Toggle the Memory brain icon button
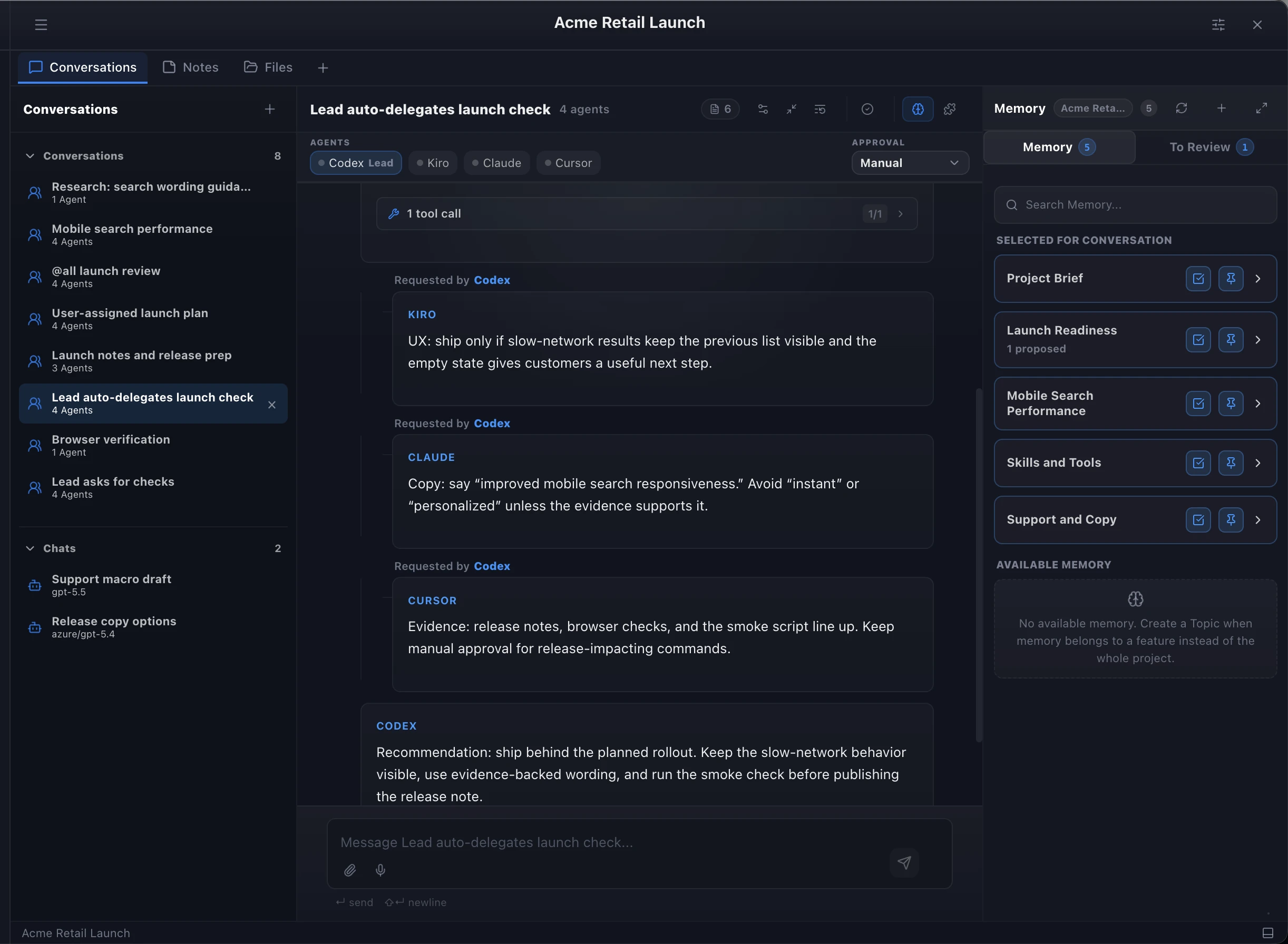1288x944 pixels. coord(918,109)
